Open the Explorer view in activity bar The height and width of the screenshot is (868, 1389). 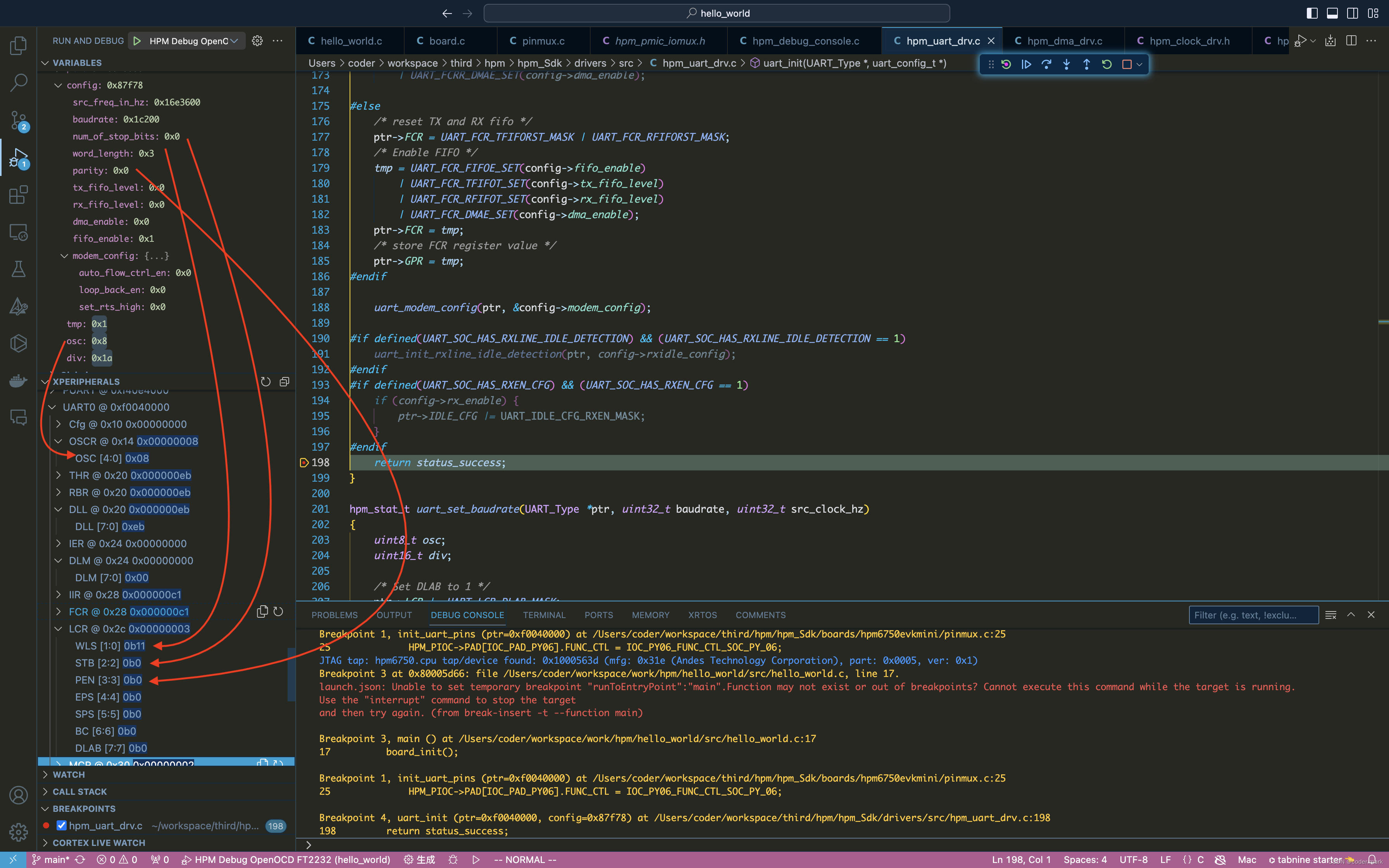click(x=18, y=45)
